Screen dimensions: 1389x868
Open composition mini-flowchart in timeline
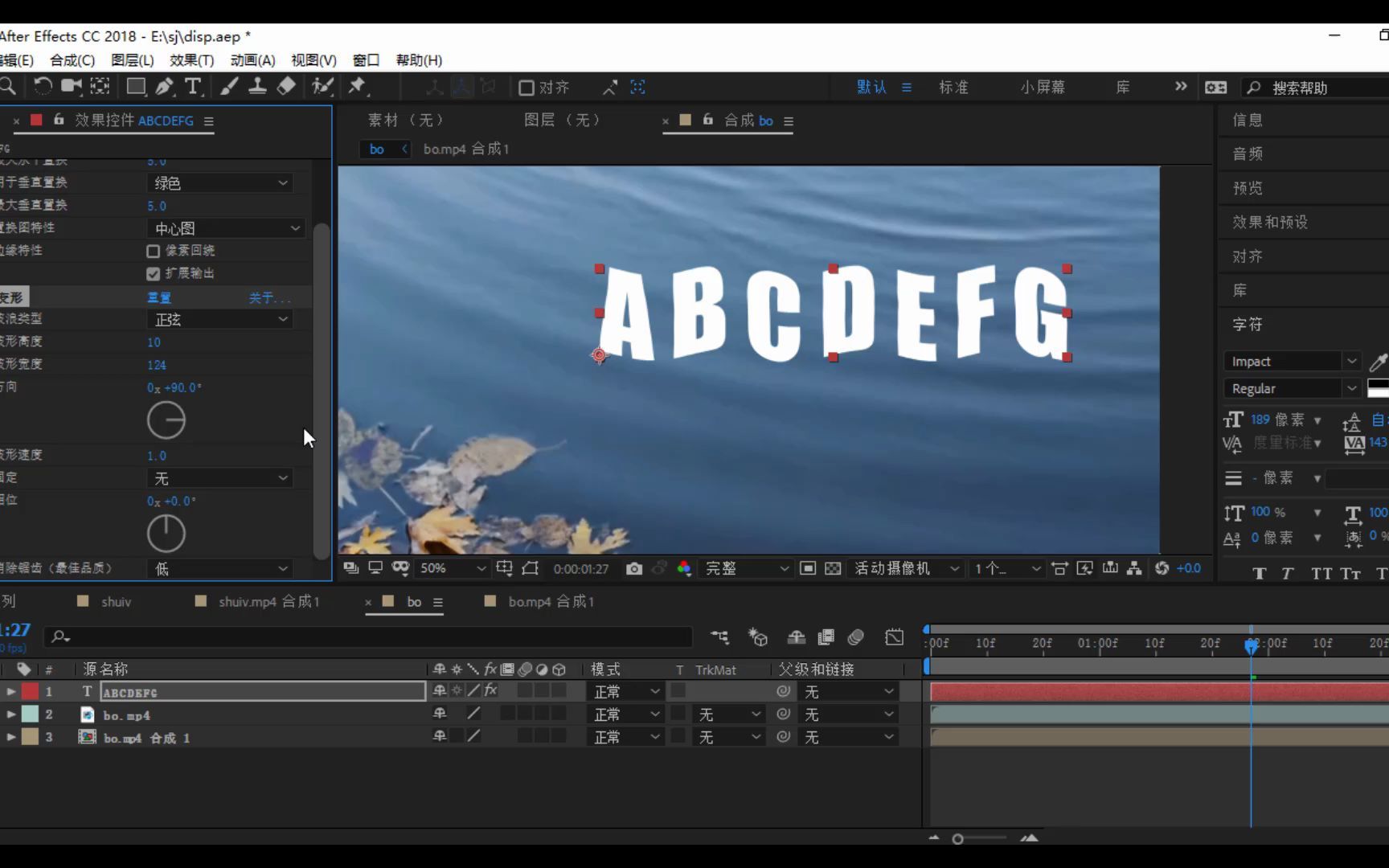(x=720, y=637)
